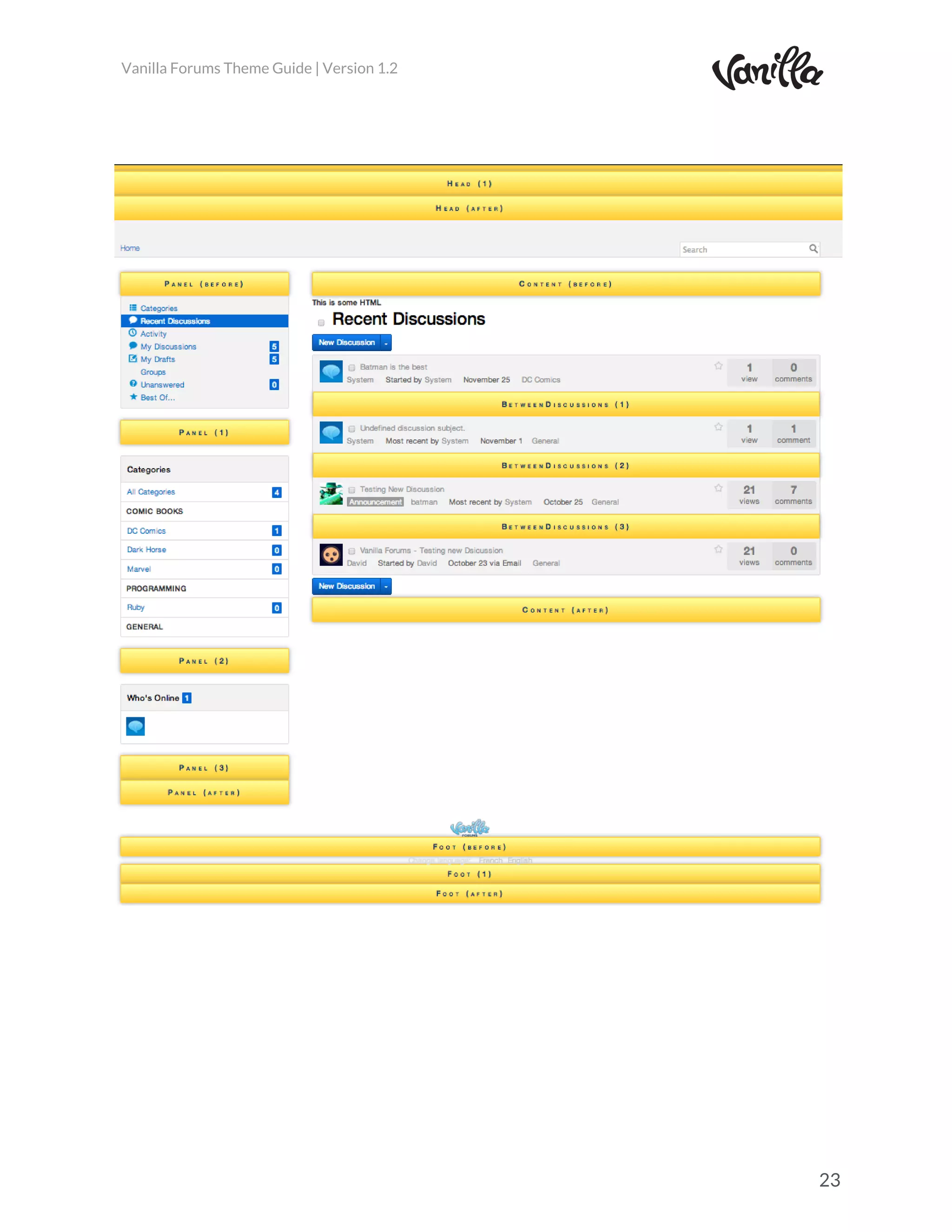Click DC Comics category on Batman discussion
Viewport: 952px width, 1232px height.
click(541, 380)
